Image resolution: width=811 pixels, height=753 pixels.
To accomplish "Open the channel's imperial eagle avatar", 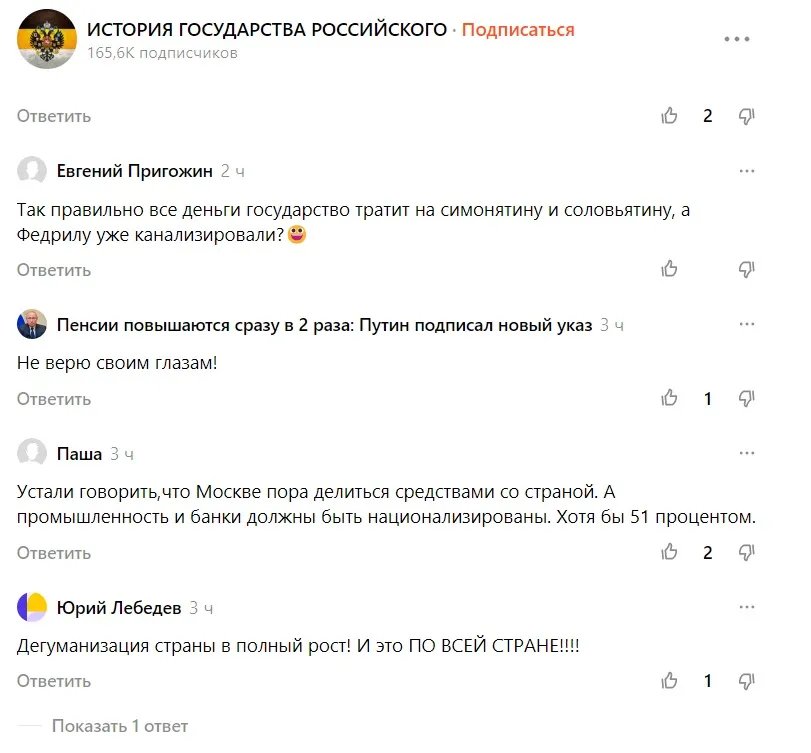I will [47, 39].
